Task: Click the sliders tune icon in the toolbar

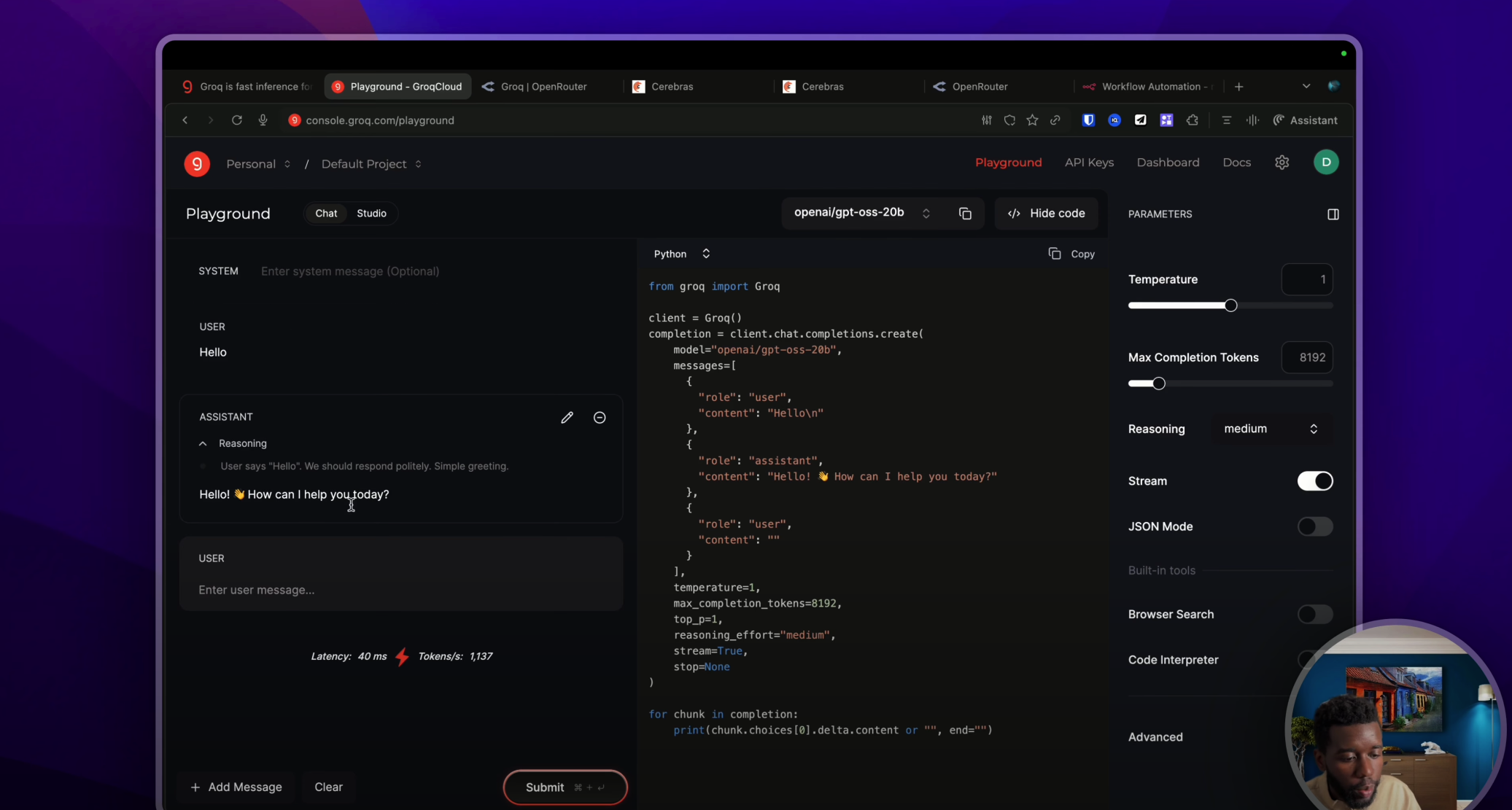Action: coord(986,120)
